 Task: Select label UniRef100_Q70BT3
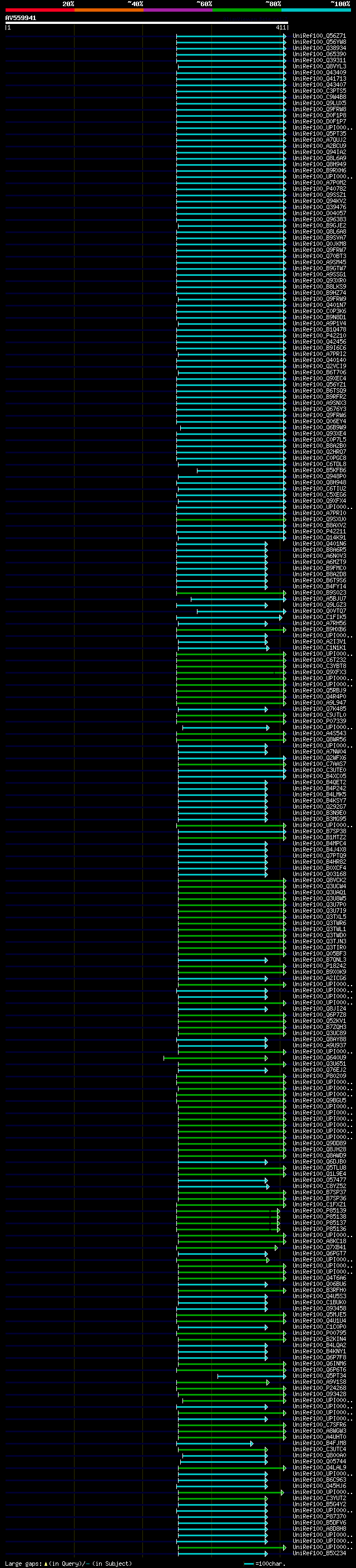pyautogui.click(x=319, y=256)
